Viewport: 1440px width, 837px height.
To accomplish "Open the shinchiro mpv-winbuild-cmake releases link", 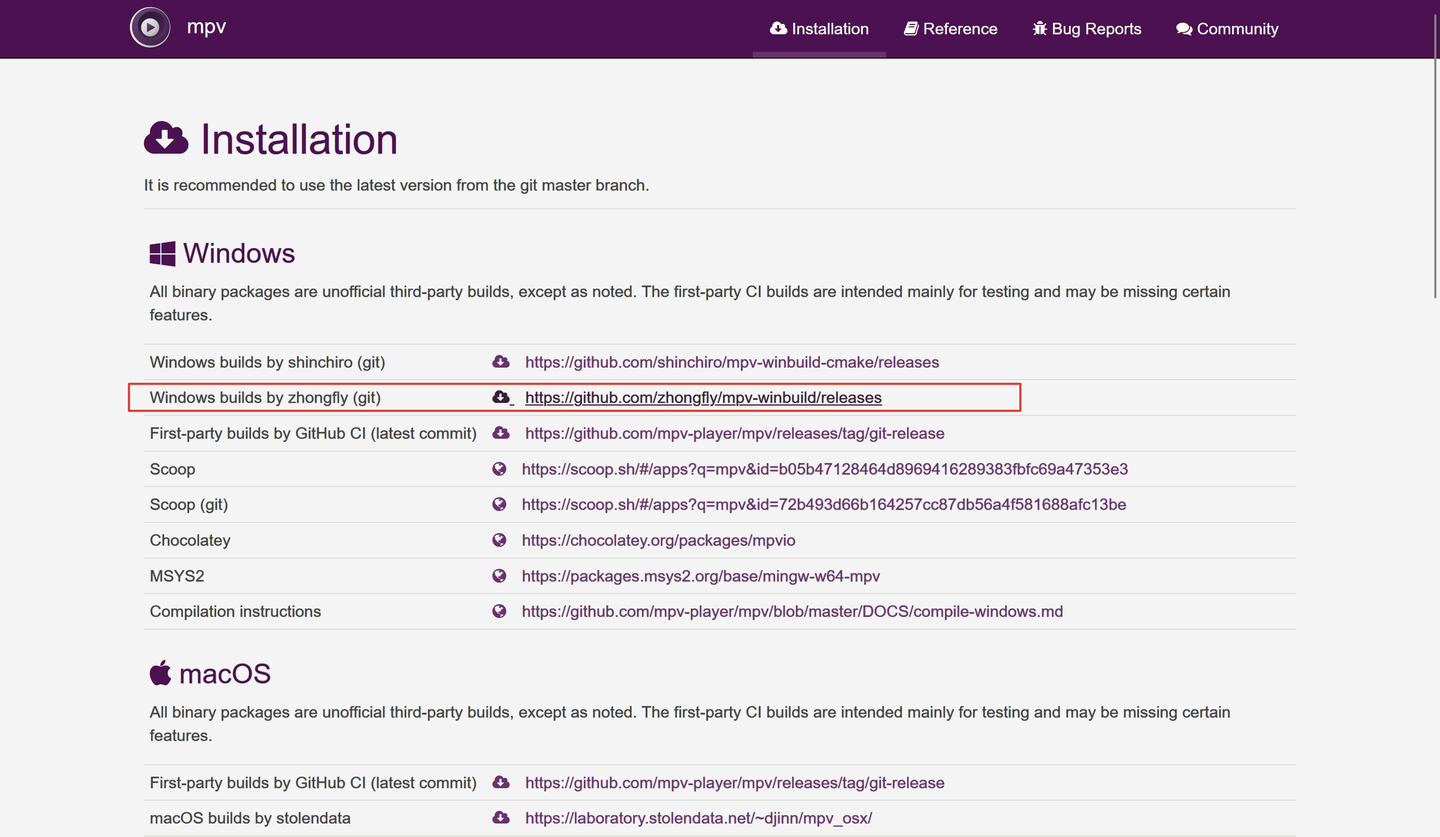I will coord(732,362).
